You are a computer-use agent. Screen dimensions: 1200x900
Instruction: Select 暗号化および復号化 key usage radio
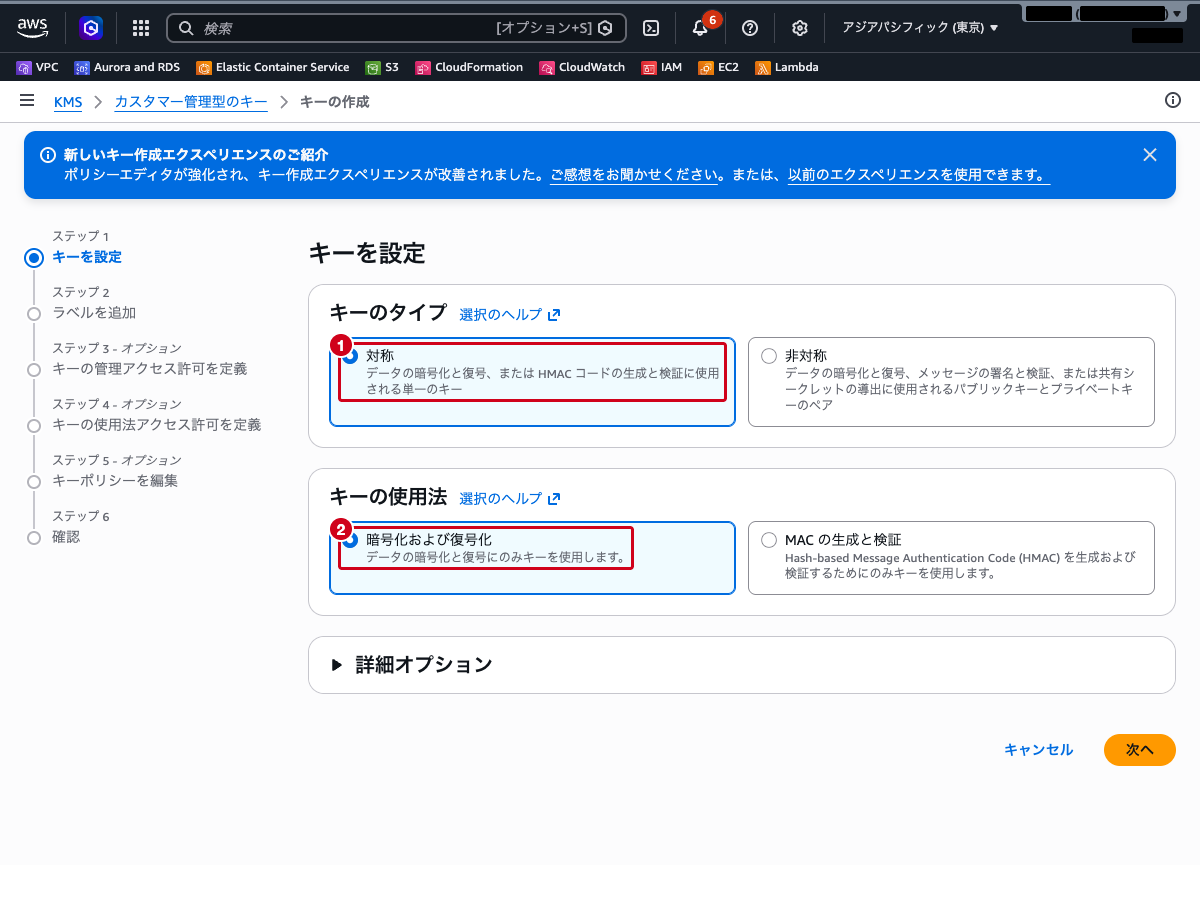(350, 540)
